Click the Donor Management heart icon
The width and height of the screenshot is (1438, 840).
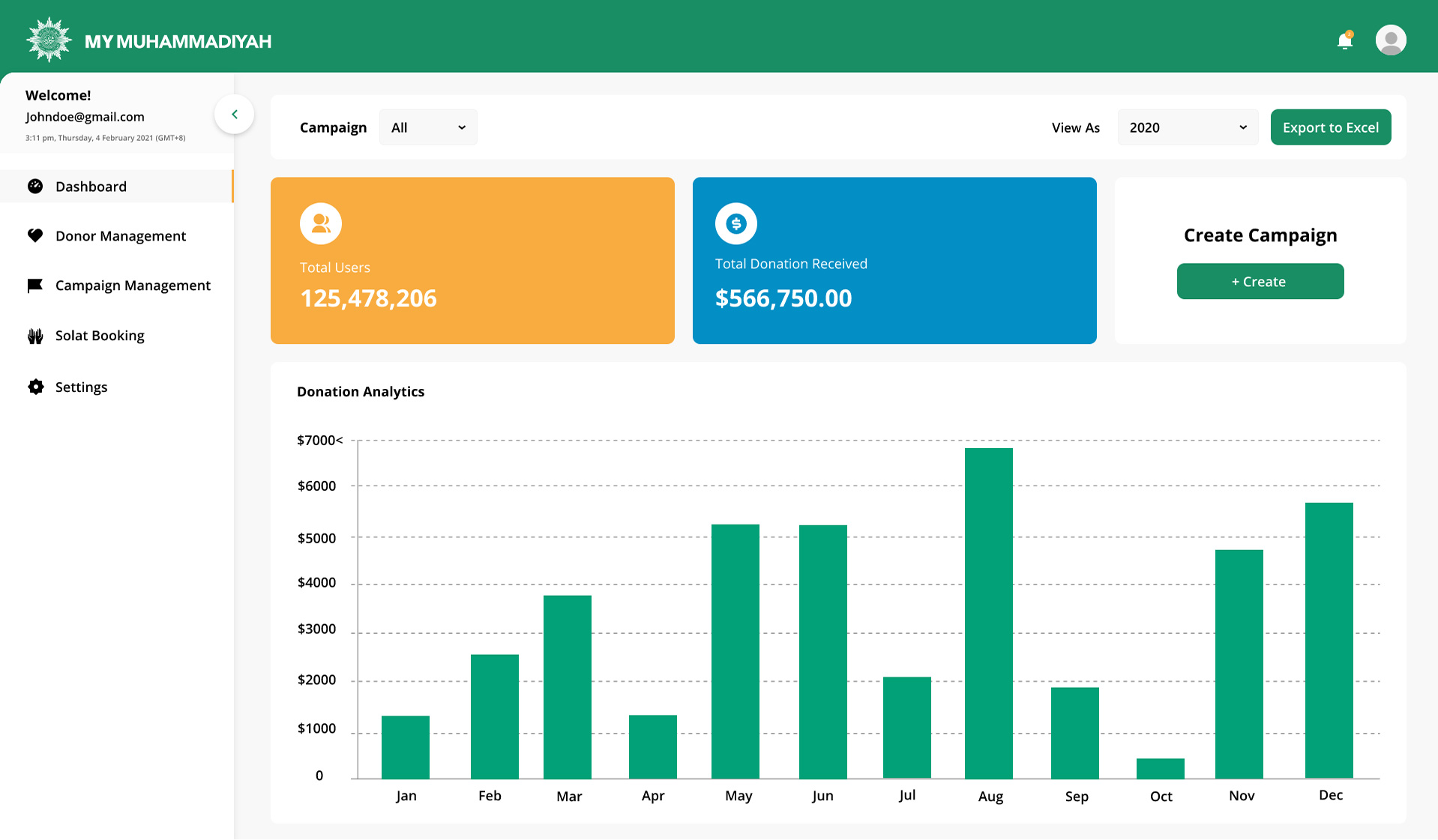[x=35, y=235]
